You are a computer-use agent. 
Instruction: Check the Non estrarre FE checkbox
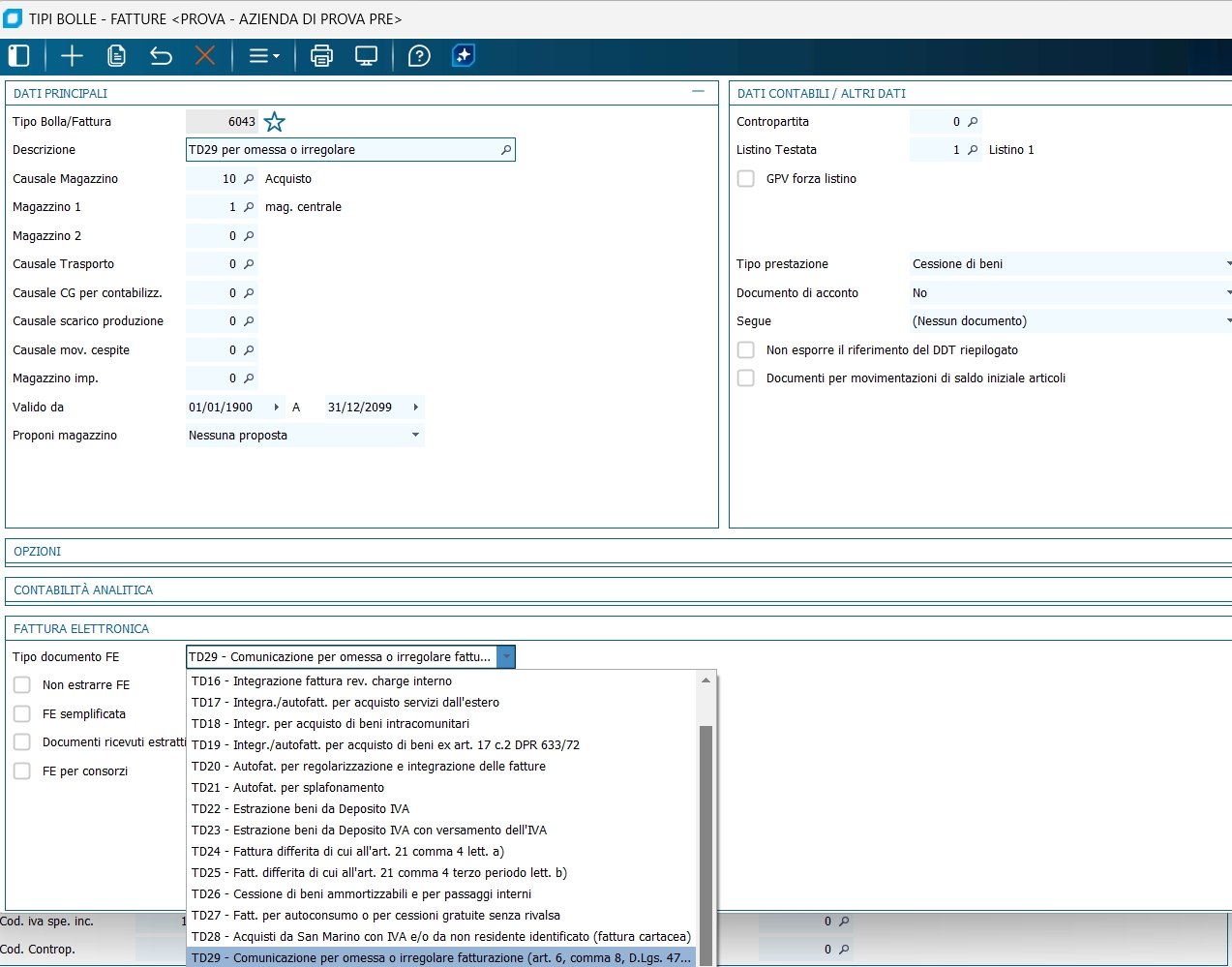(x=22, y=685)
